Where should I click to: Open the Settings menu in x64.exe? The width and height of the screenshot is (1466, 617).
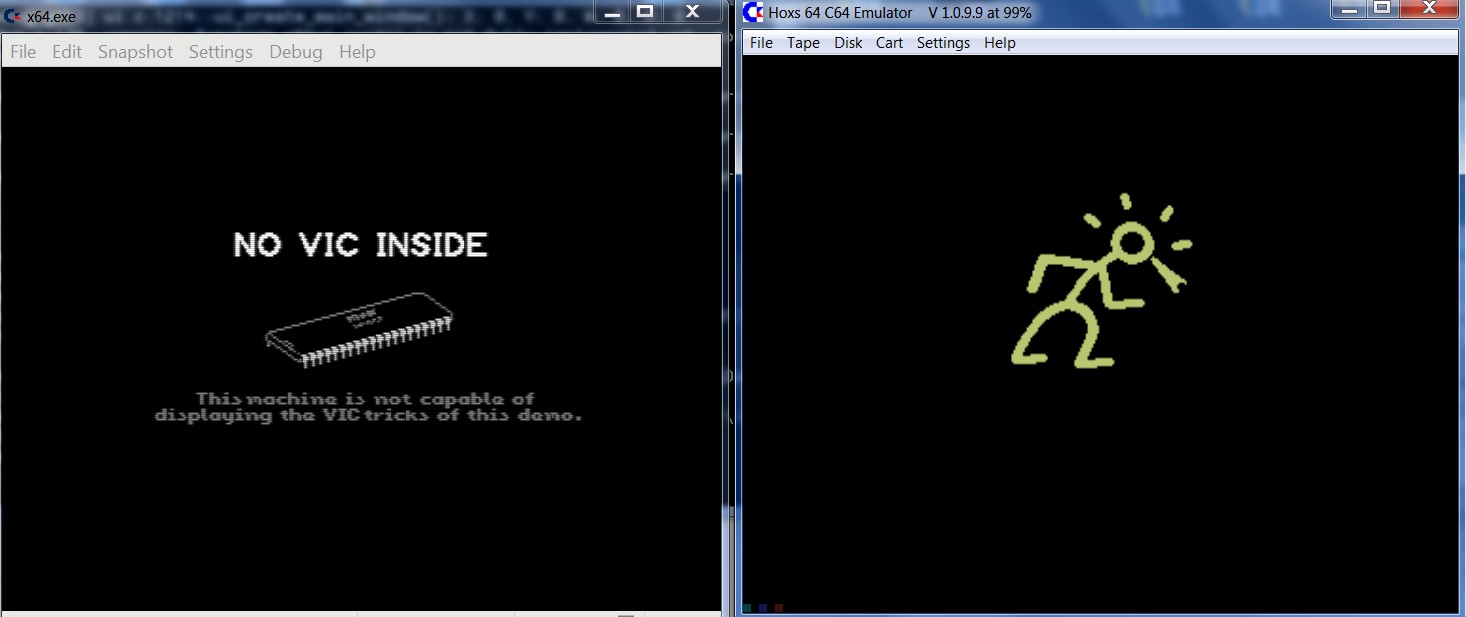coord(220,52)
